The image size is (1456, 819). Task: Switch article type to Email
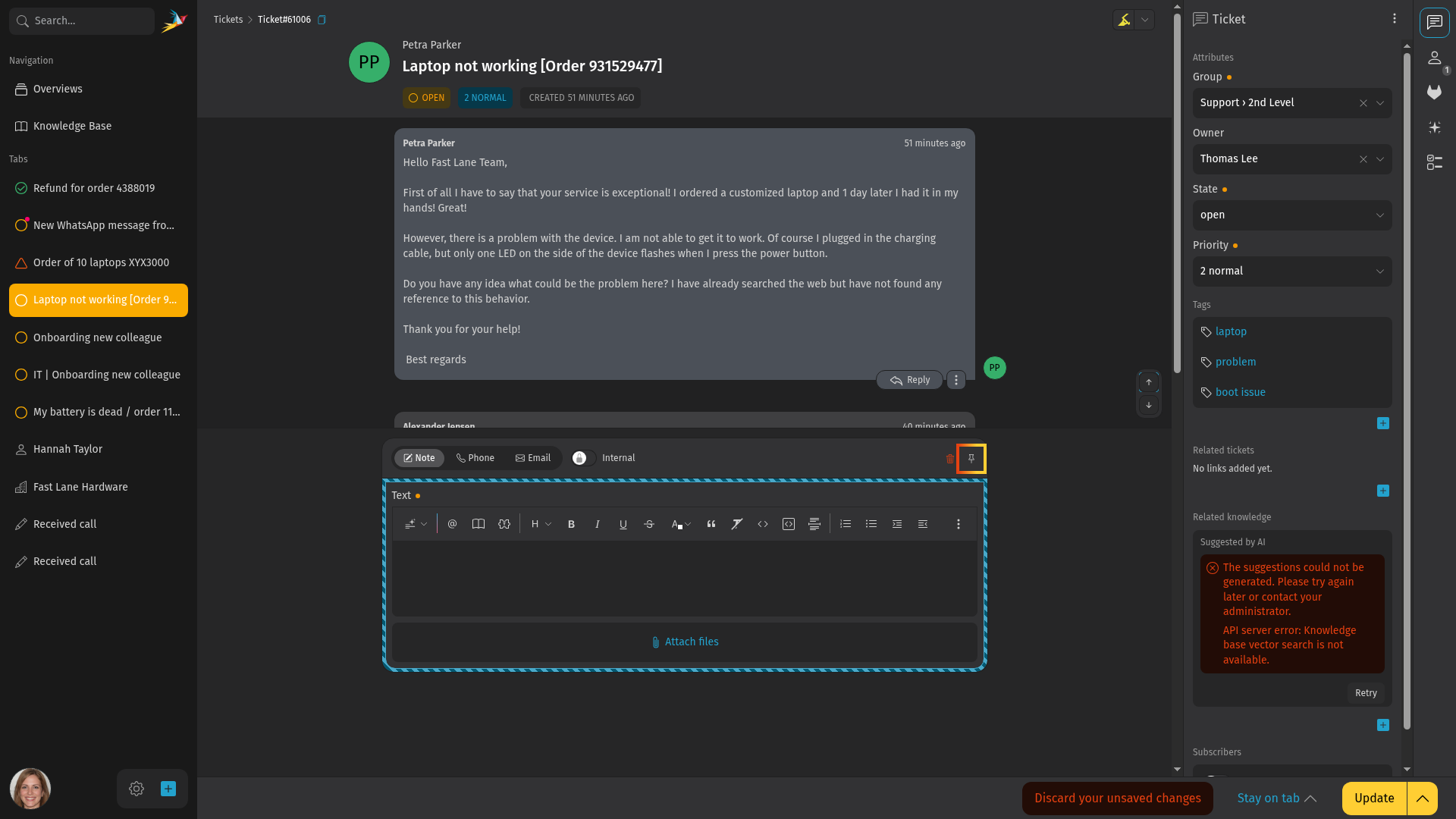point(533,458)
